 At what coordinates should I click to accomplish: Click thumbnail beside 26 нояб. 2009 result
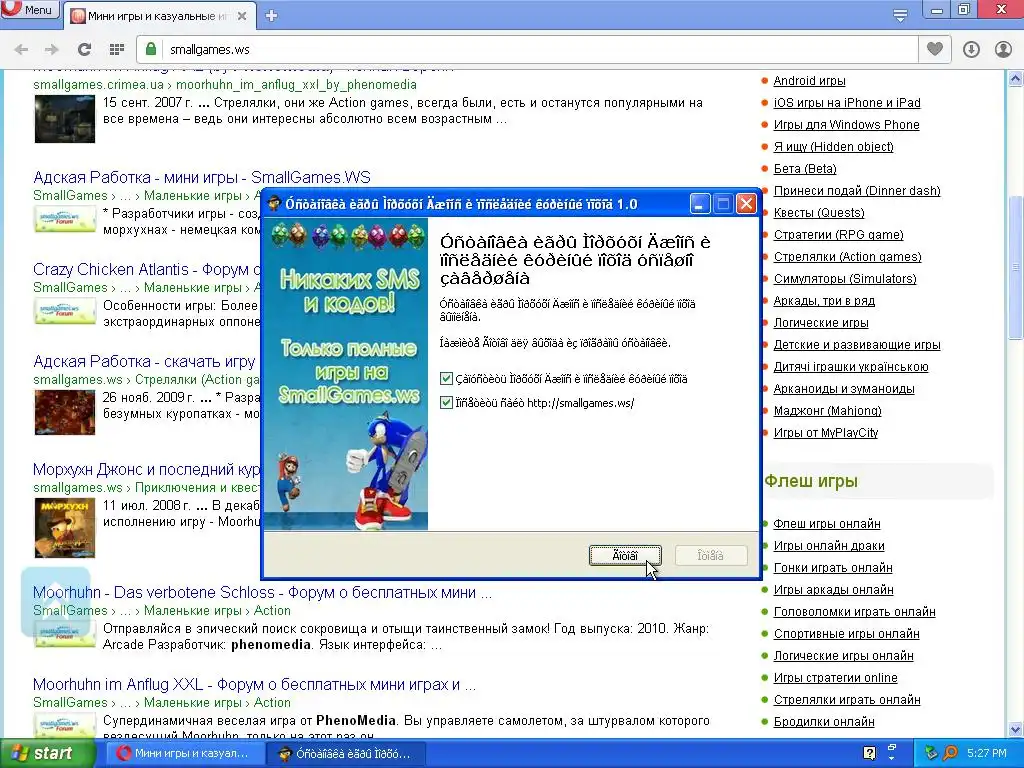point(65,413)
